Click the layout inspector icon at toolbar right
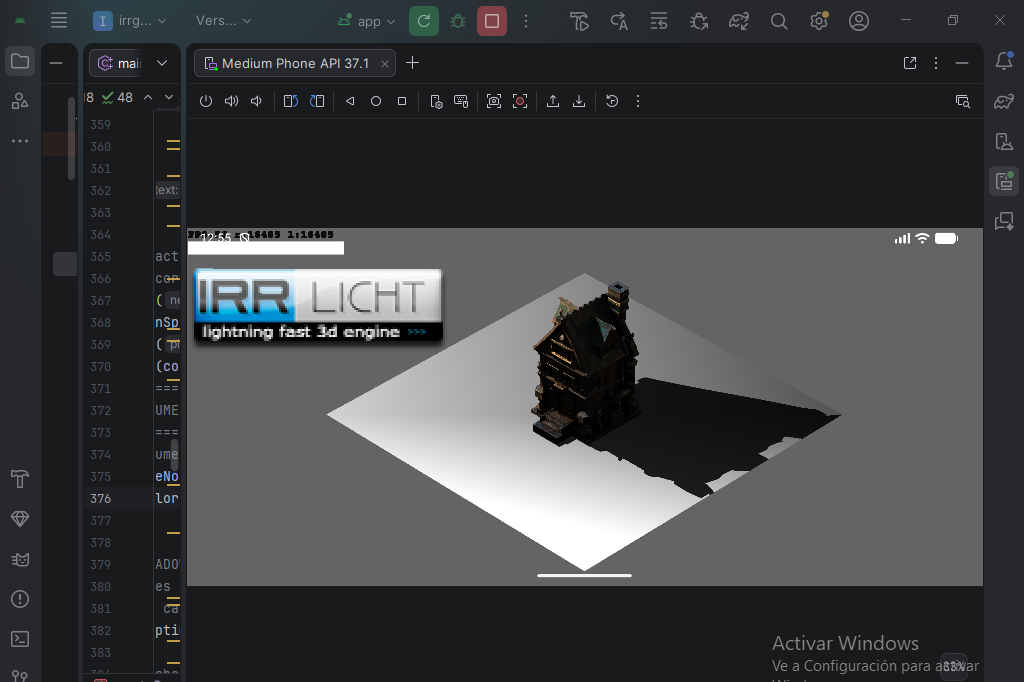 [x=963, y=101]
